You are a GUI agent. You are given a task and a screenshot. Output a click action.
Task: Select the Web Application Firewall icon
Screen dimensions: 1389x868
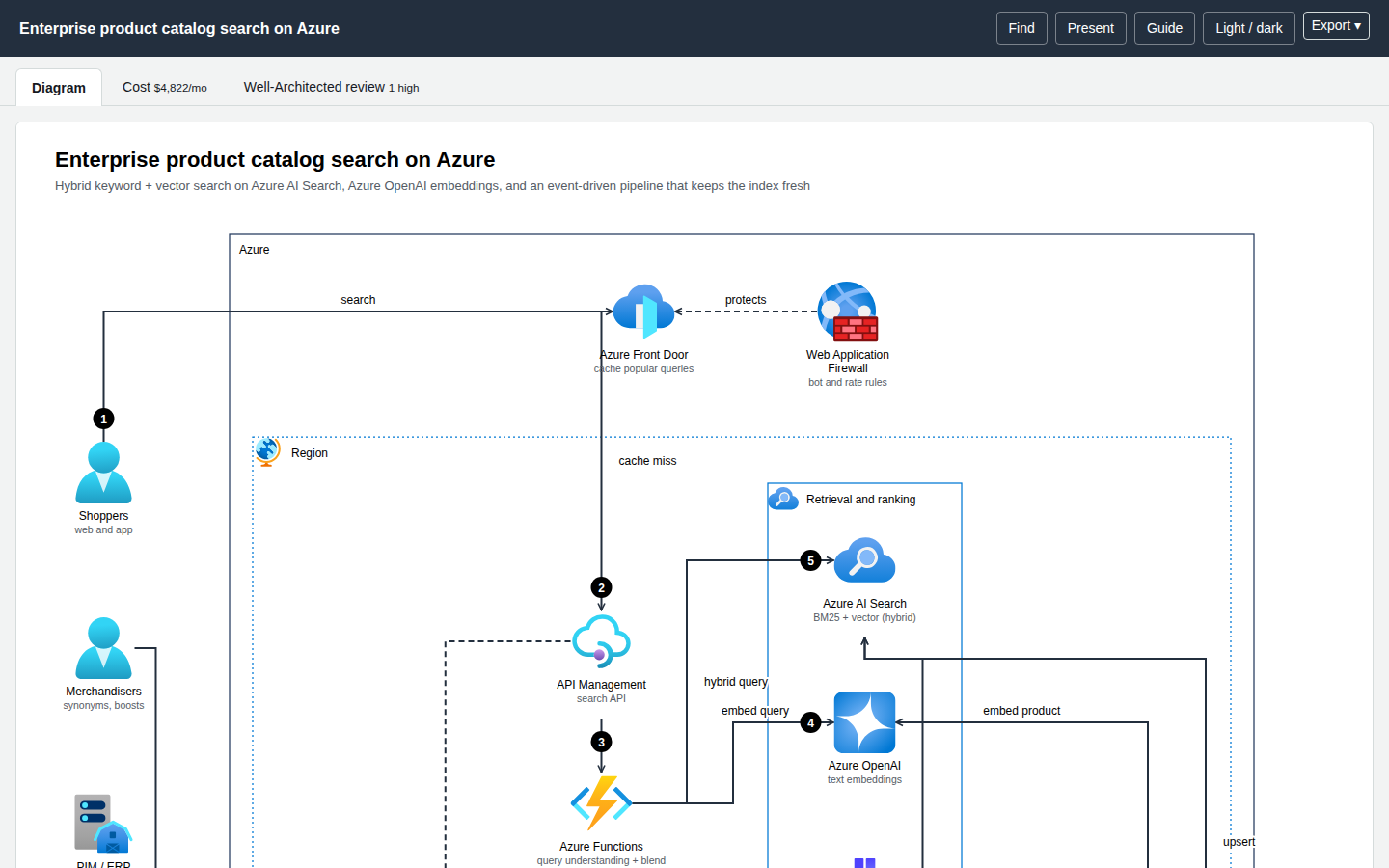point(848,312)
